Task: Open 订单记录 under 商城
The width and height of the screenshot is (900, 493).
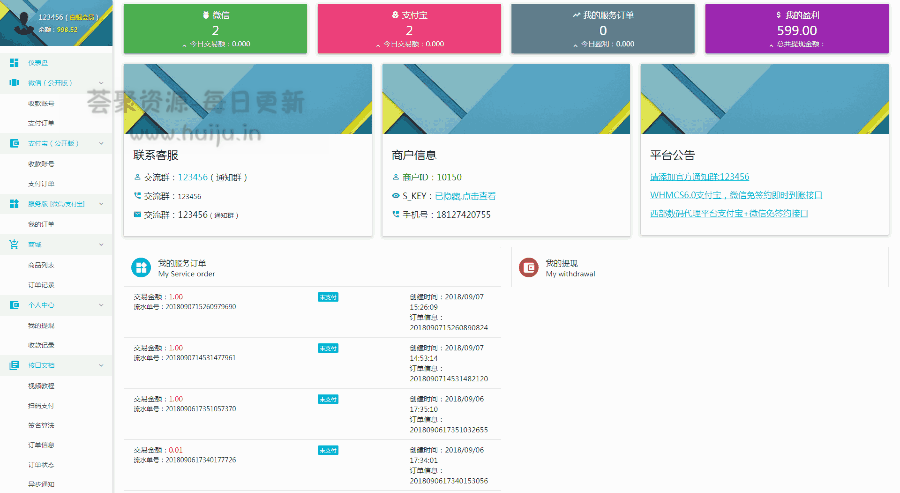Action: point(41,285)
